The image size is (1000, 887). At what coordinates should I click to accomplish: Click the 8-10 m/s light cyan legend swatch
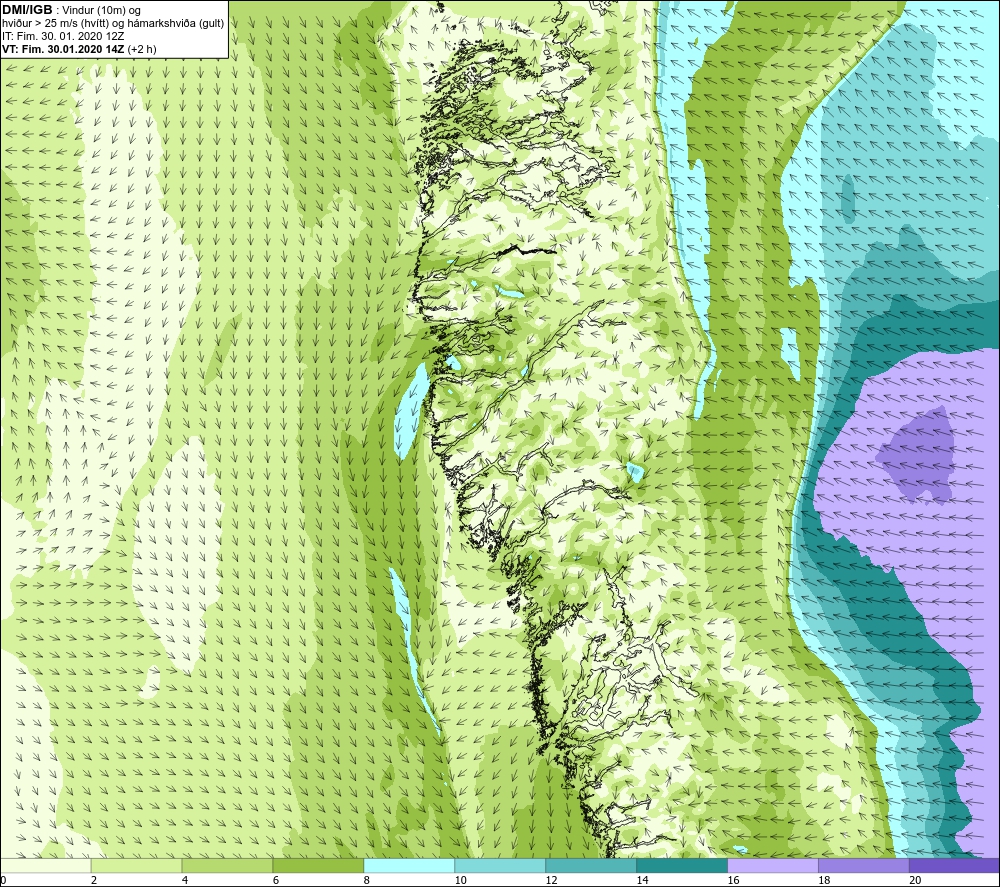[409, 865]
